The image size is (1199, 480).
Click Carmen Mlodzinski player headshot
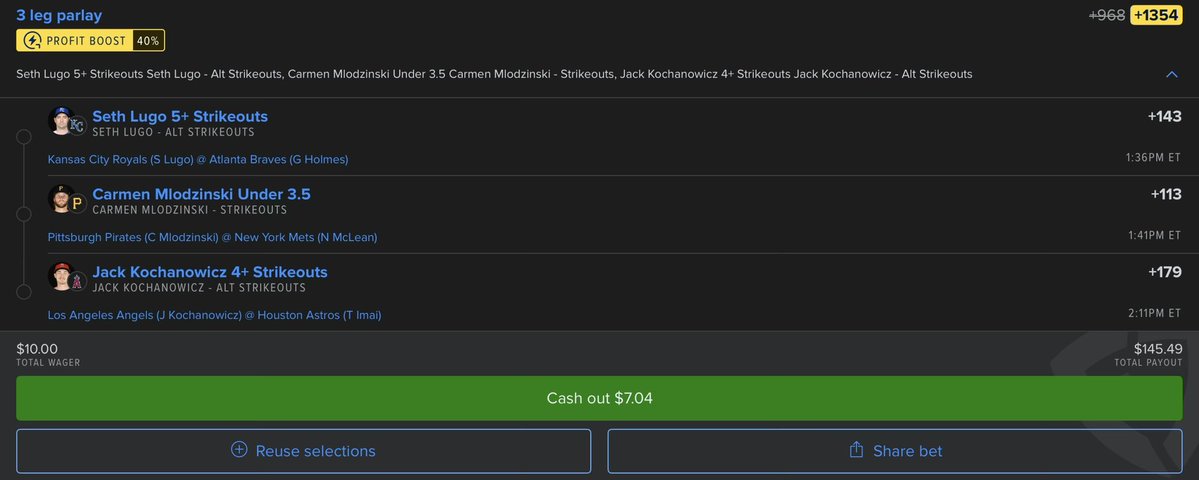click(60, 198)
